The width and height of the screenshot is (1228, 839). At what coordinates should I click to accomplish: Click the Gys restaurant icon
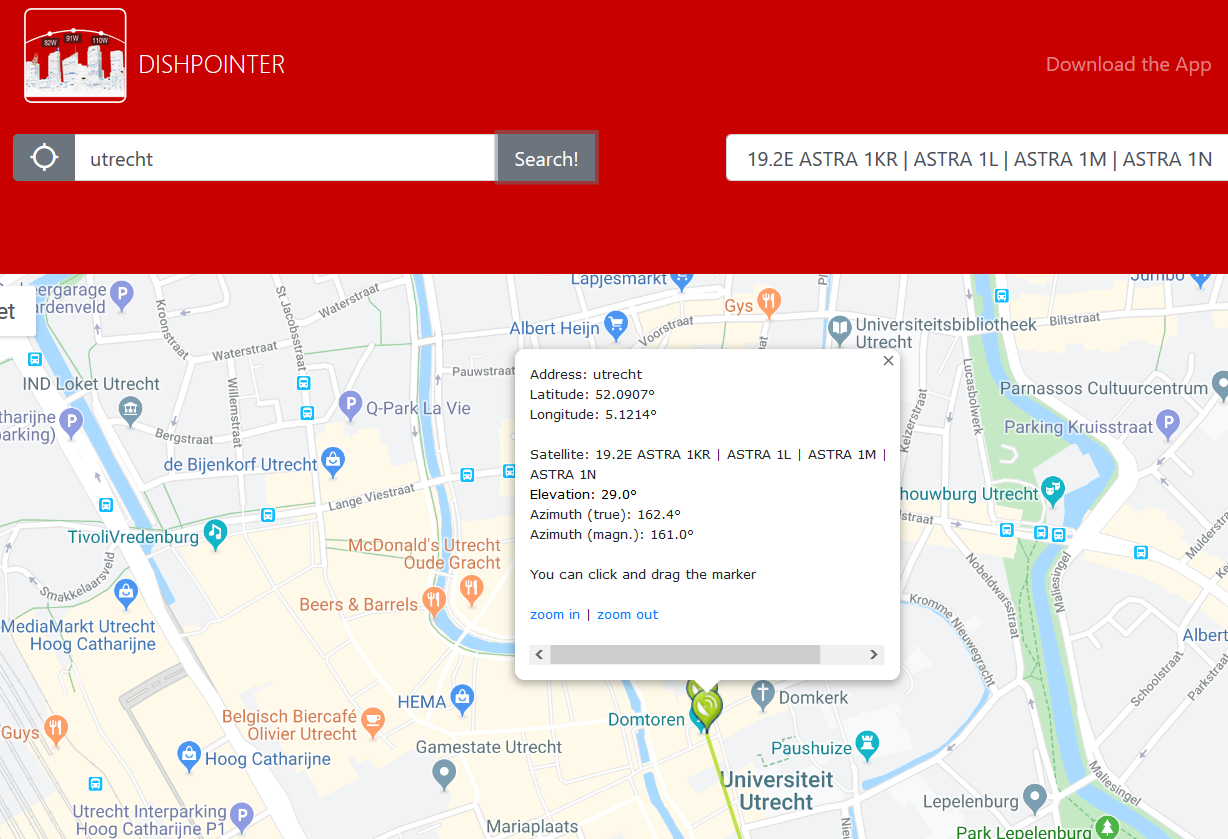pyautogui.click(x=769, y=302)
